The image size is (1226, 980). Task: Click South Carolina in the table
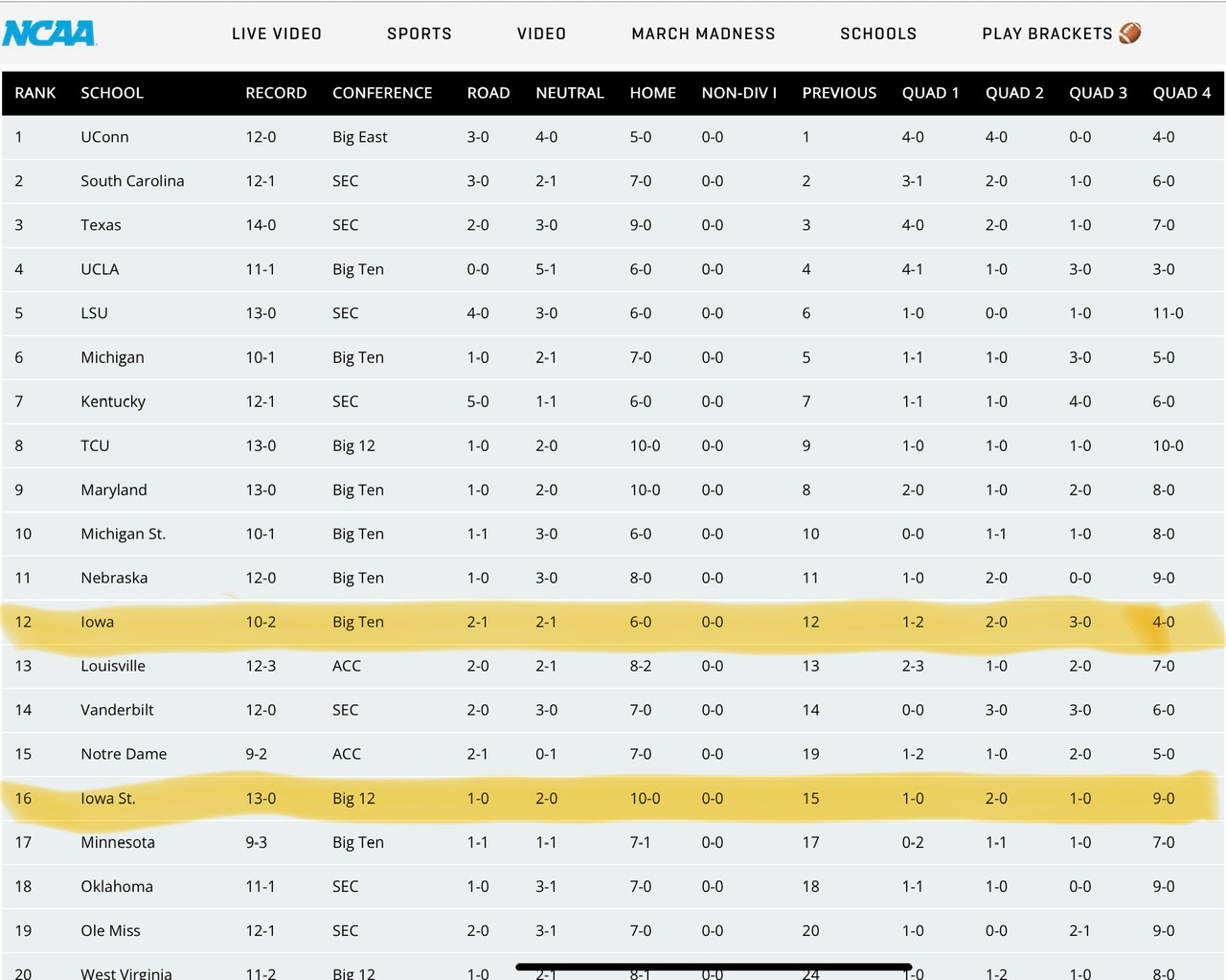coord(132,181)
